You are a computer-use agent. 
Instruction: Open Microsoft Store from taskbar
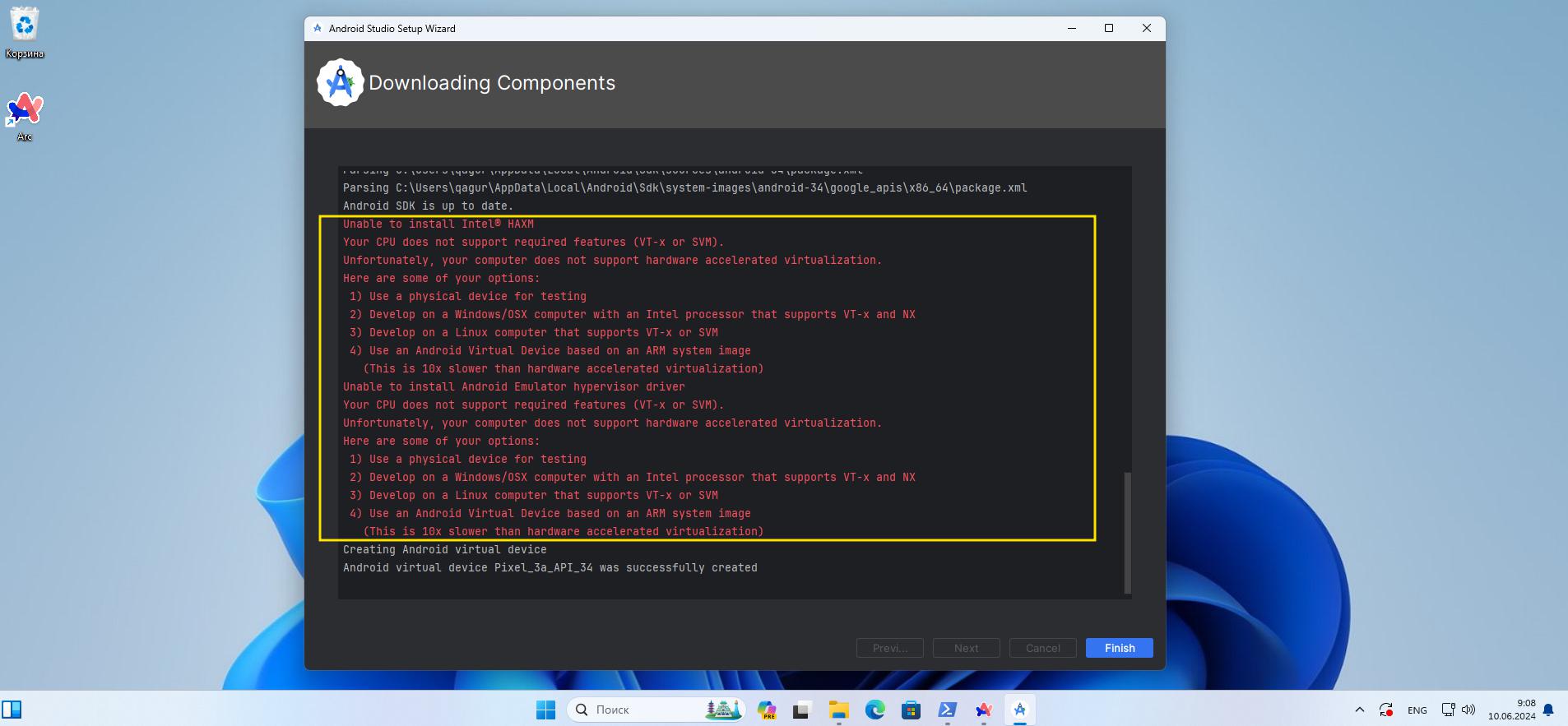pos(911,710)
